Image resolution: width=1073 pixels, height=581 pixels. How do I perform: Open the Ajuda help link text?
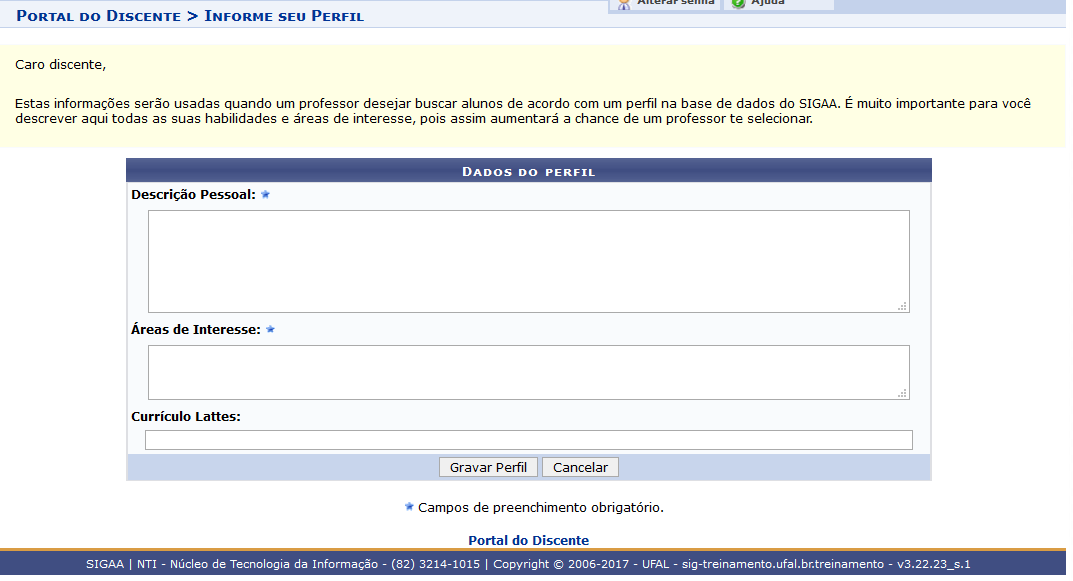(768, 3)
